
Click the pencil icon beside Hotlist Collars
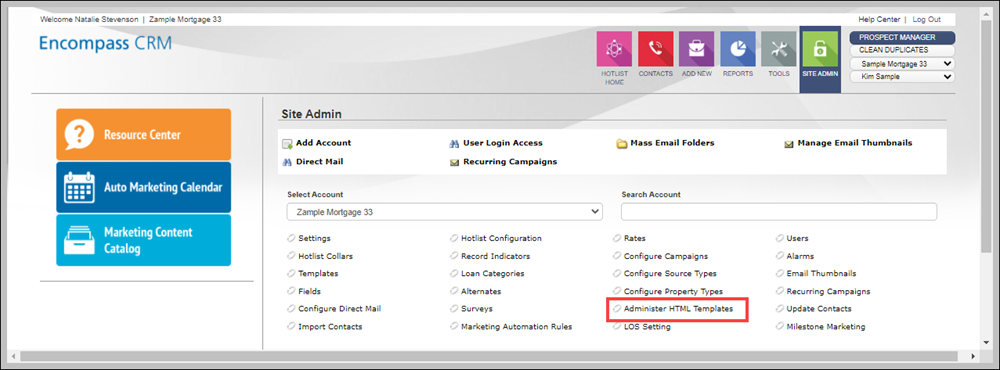(x=291, y=256)
